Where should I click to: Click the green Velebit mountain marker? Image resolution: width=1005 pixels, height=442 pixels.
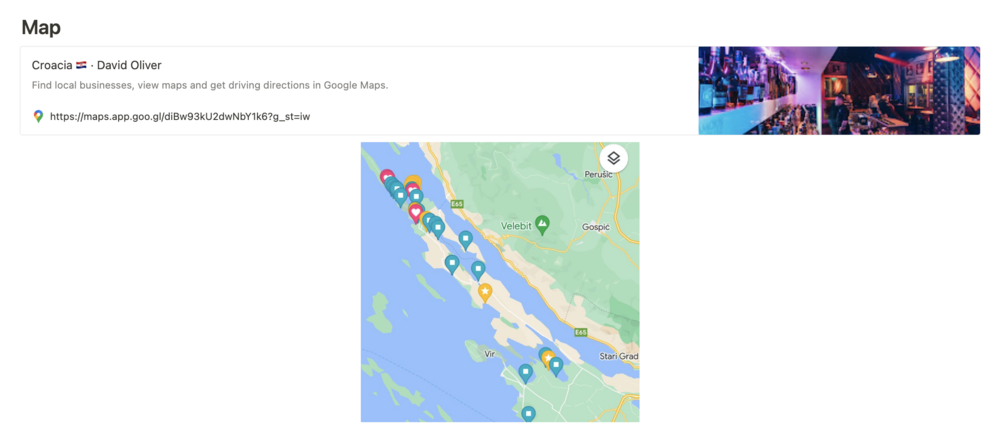[x=542, y=224]
